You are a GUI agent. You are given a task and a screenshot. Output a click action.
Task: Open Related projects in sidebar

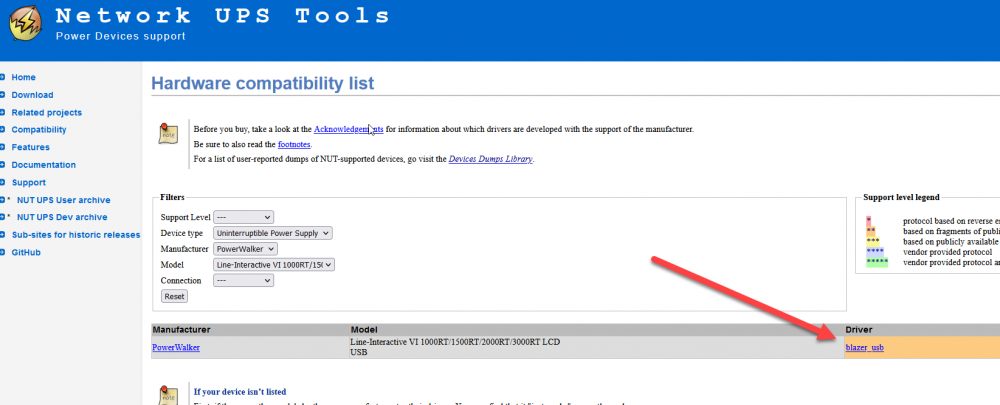click(47, 112)
